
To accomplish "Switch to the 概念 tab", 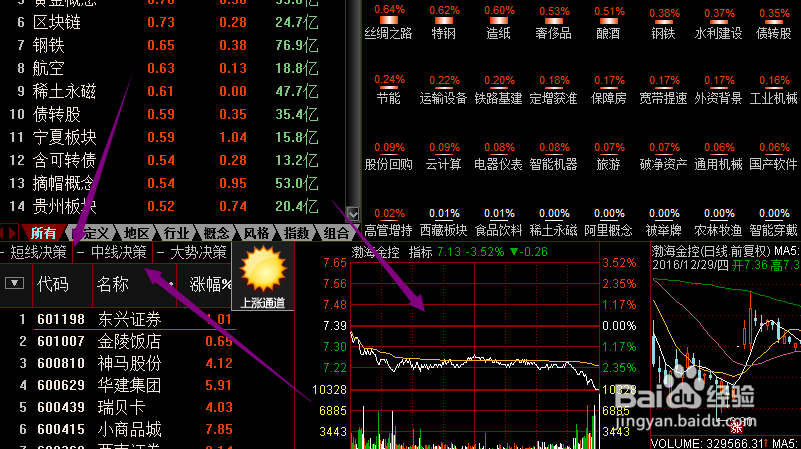I will [216, 233].
